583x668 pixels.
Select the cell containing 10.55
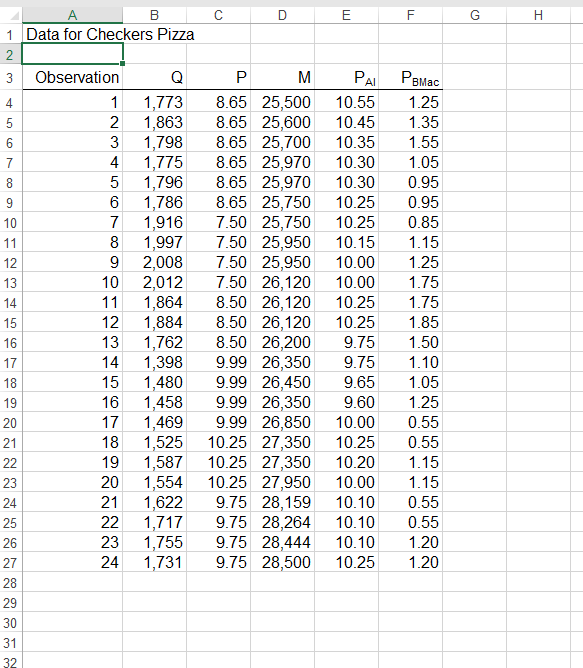tap(346, 102)
